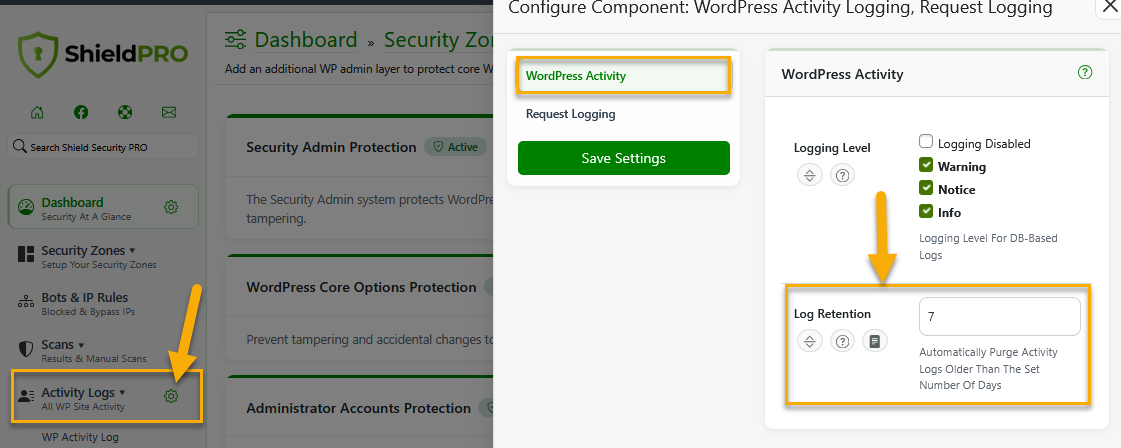Image resolution: width=1121 pixels, height=448 pixels.
Task: Click the Search Shield Security PRO box
Action: click(103, 146)
